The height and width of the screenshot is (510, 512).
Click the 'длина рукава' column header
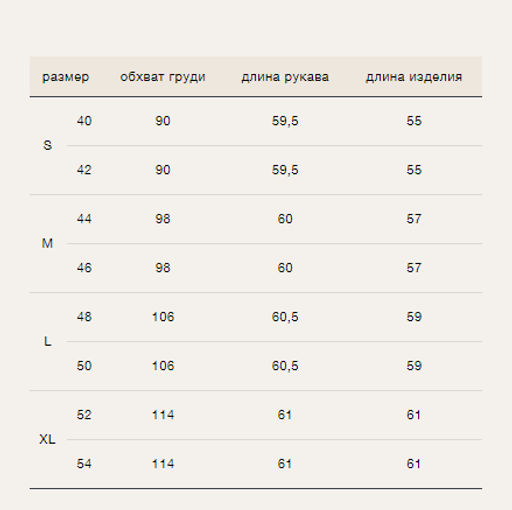pos(285,77)
